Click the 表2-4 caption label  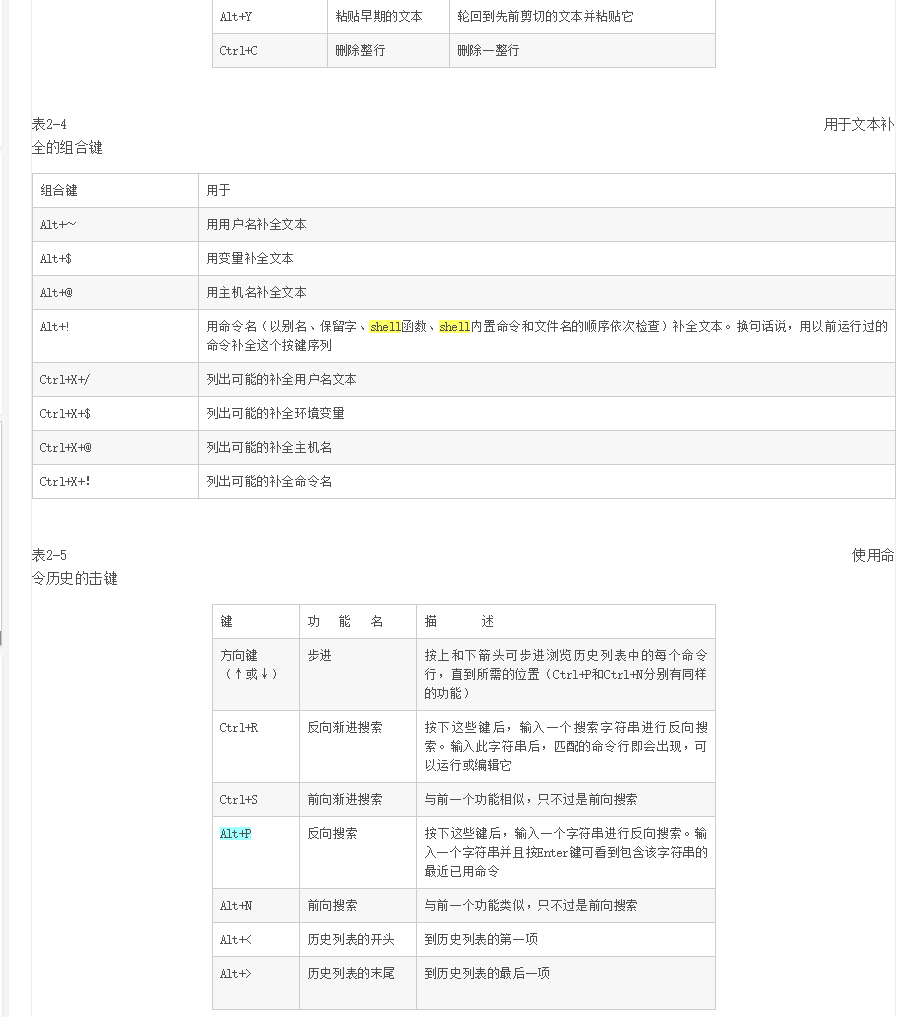[x=49, y=124]
